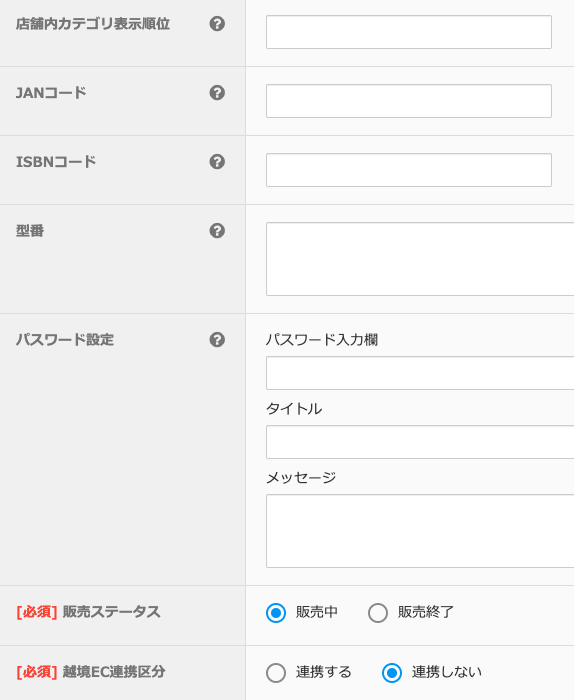
Task: Select 販売終了 radio button
Action: (378, 612)
